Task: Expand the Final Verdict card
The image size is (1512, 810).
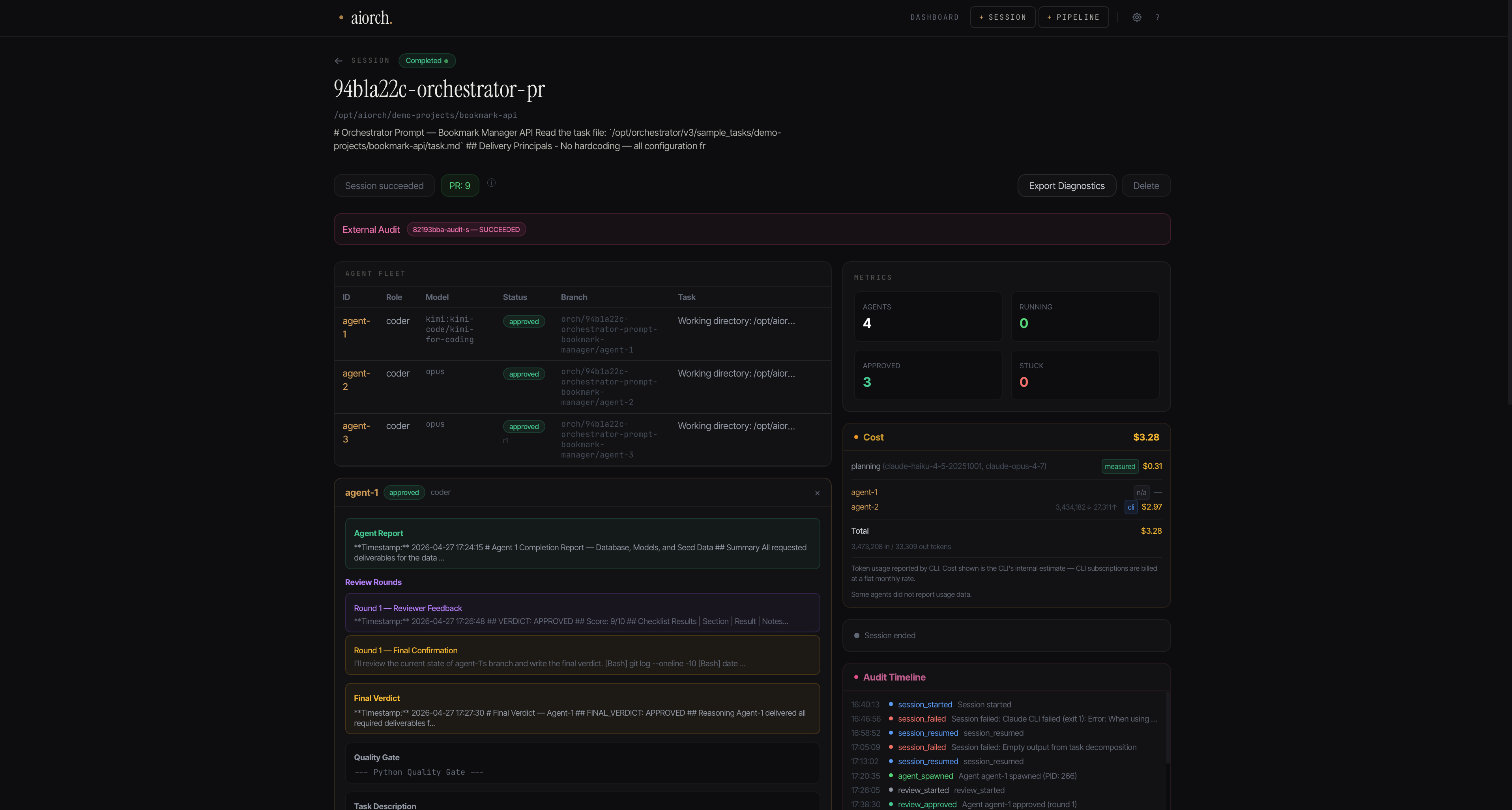Action: coord(582,709)
